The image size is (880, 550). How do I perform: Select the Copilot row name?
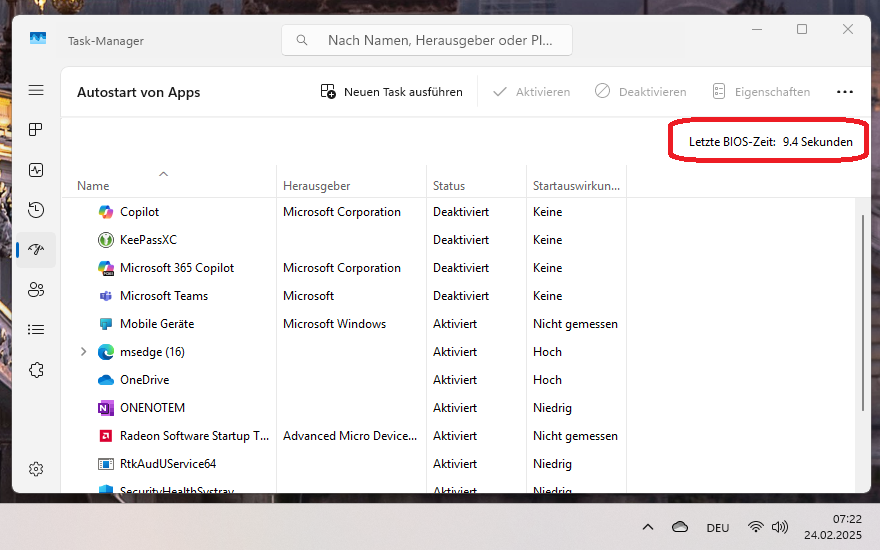pos(140,212)
